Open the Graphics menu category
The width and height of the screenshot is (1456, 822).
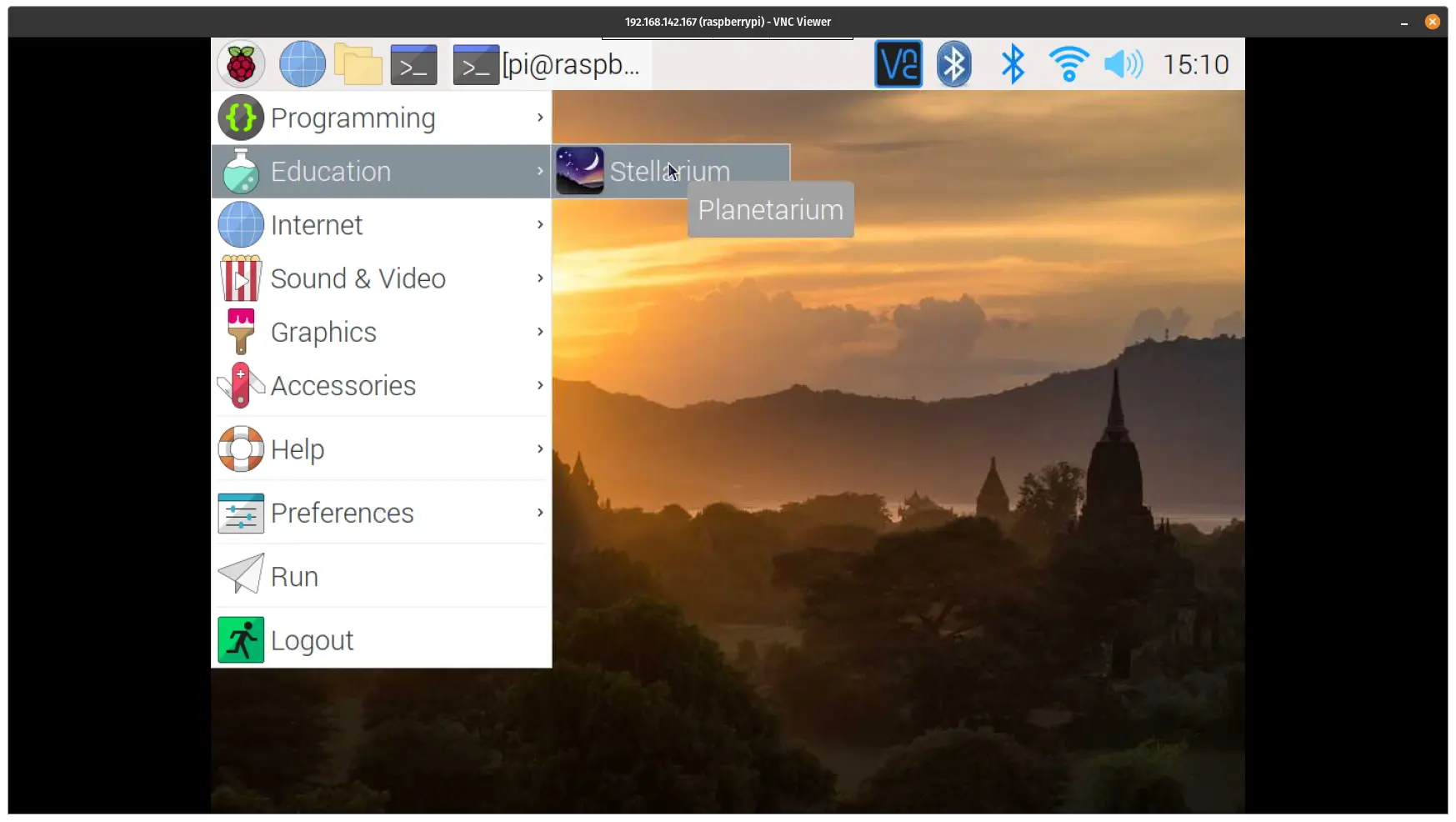pyautogui.click(x=381, y=332)
